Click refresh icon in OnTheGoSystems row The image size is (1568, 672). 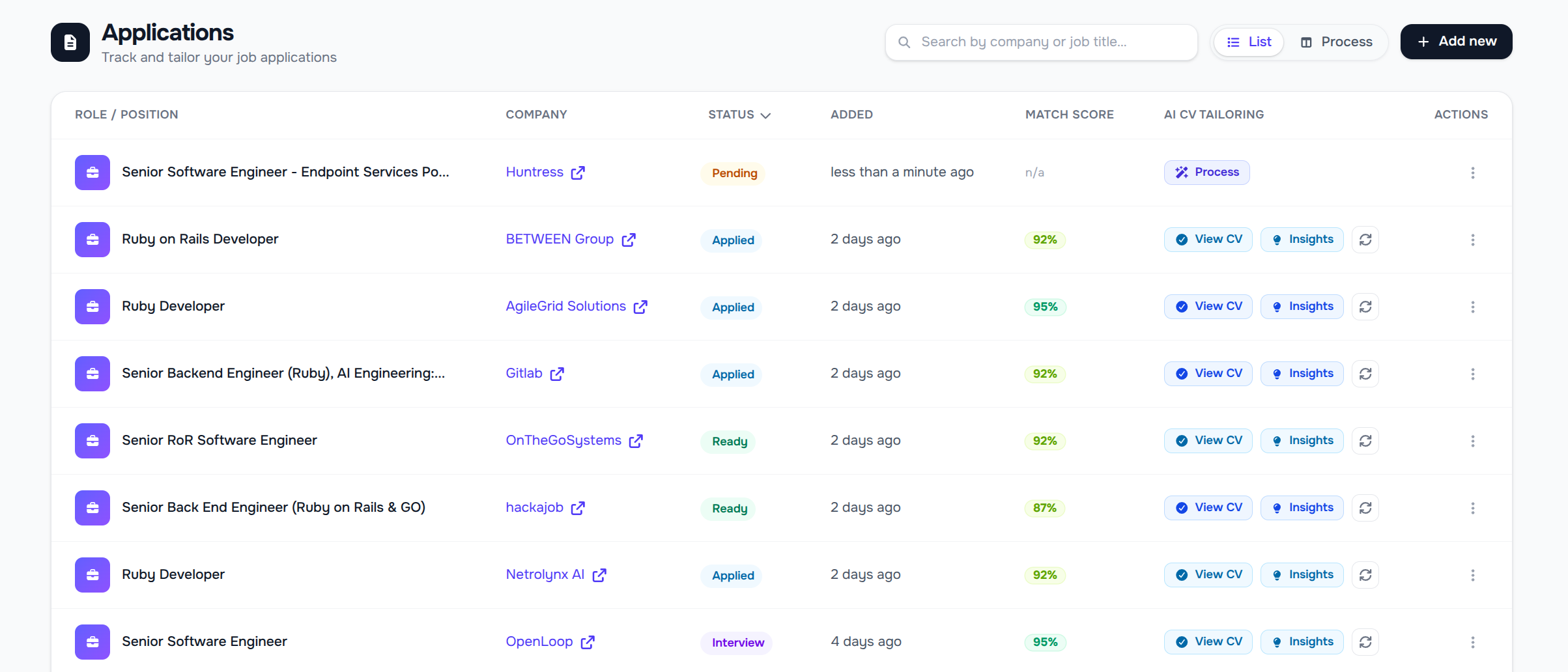[1365, 441]
